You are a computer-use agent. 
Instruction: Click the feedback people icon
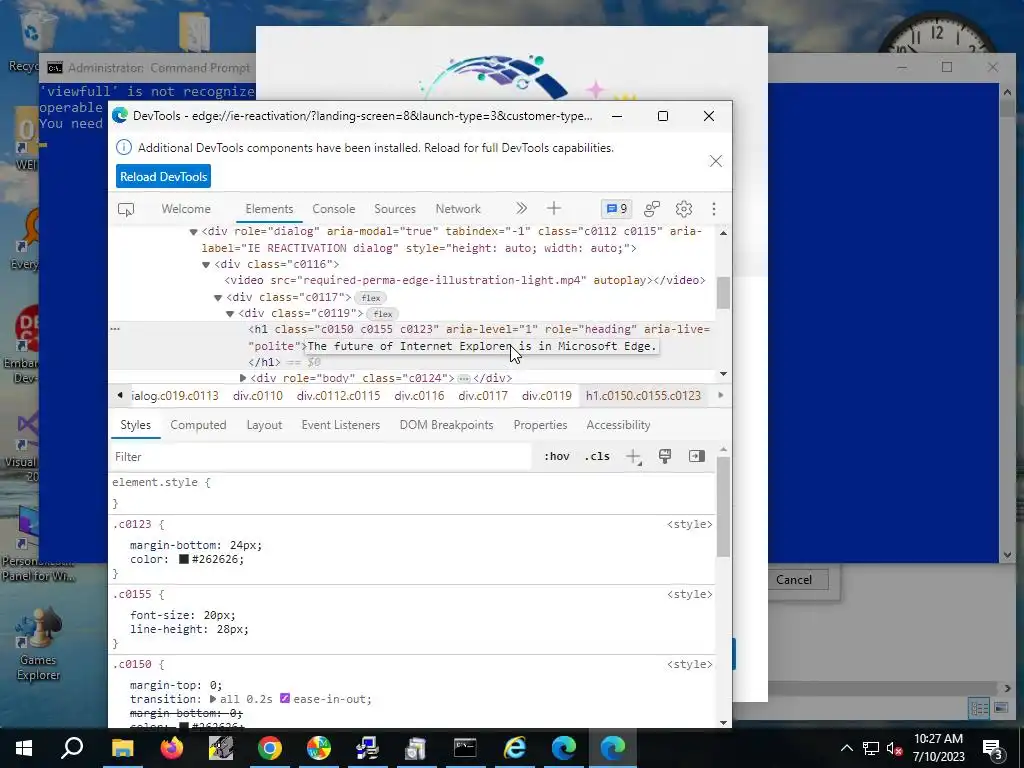[652, 209]
